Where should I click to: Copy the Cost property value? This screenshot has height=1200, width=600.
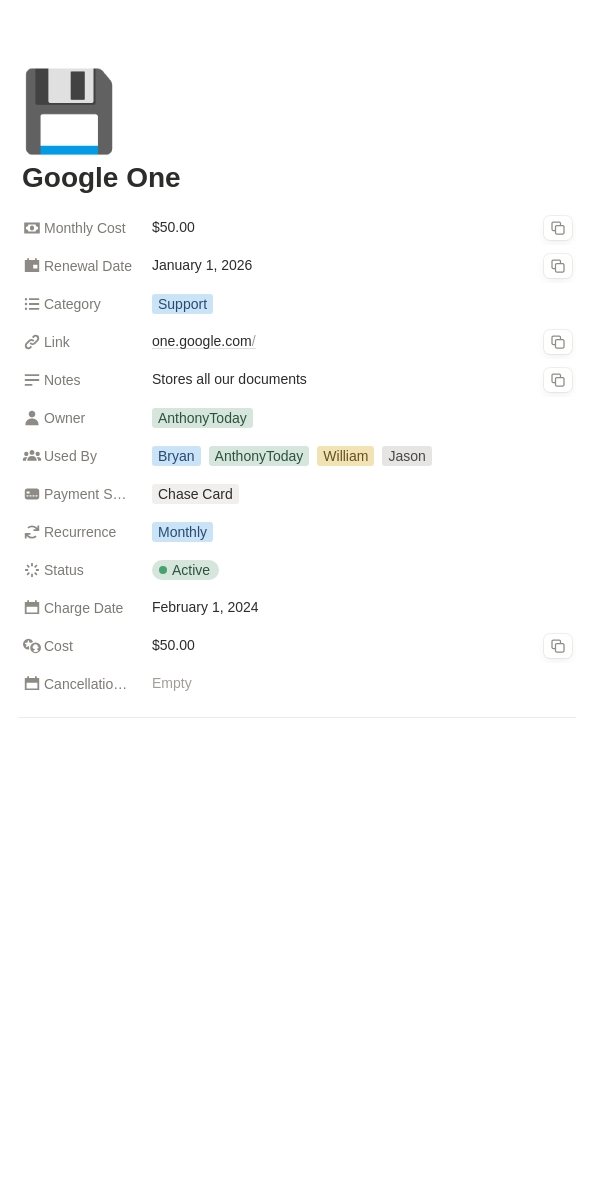tap(558, 646)
